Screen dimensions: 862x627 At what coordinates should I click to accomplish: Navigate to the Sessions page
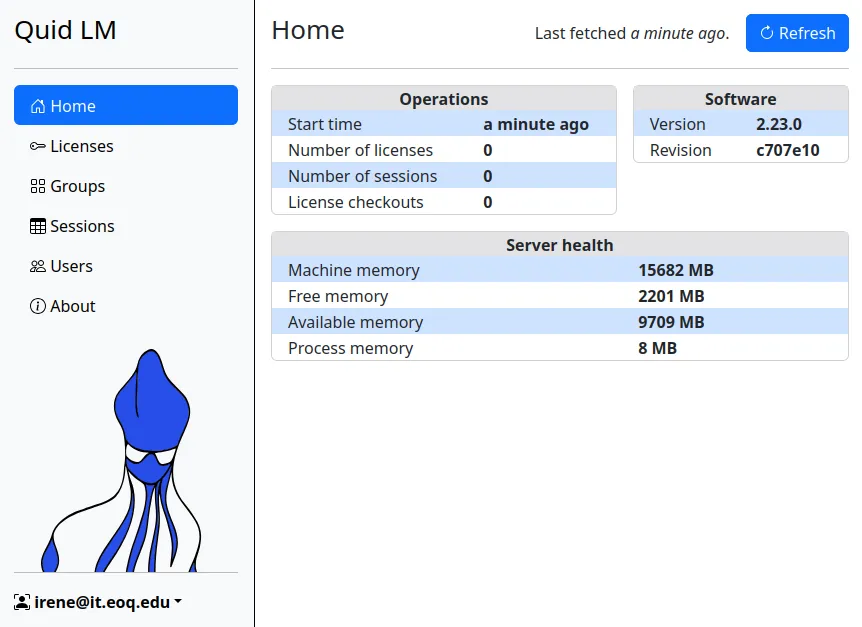[x=84, y=226]
